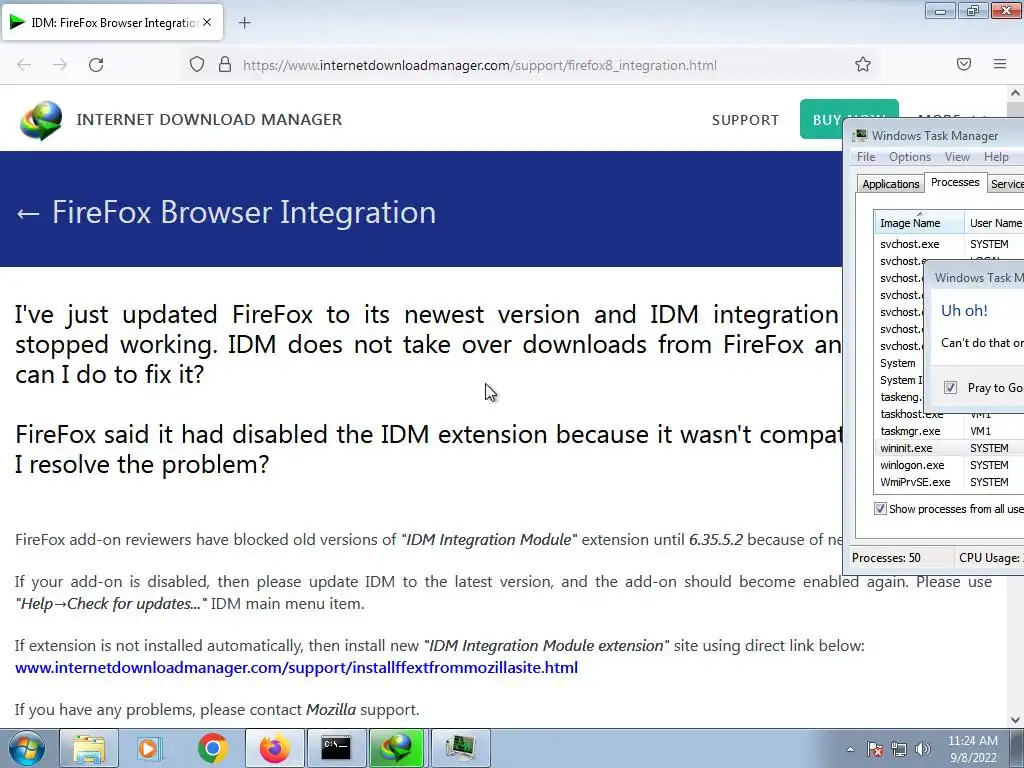Open the network tray icon
This screenshot has height=768, width=1024.
(x=899, y=749)
